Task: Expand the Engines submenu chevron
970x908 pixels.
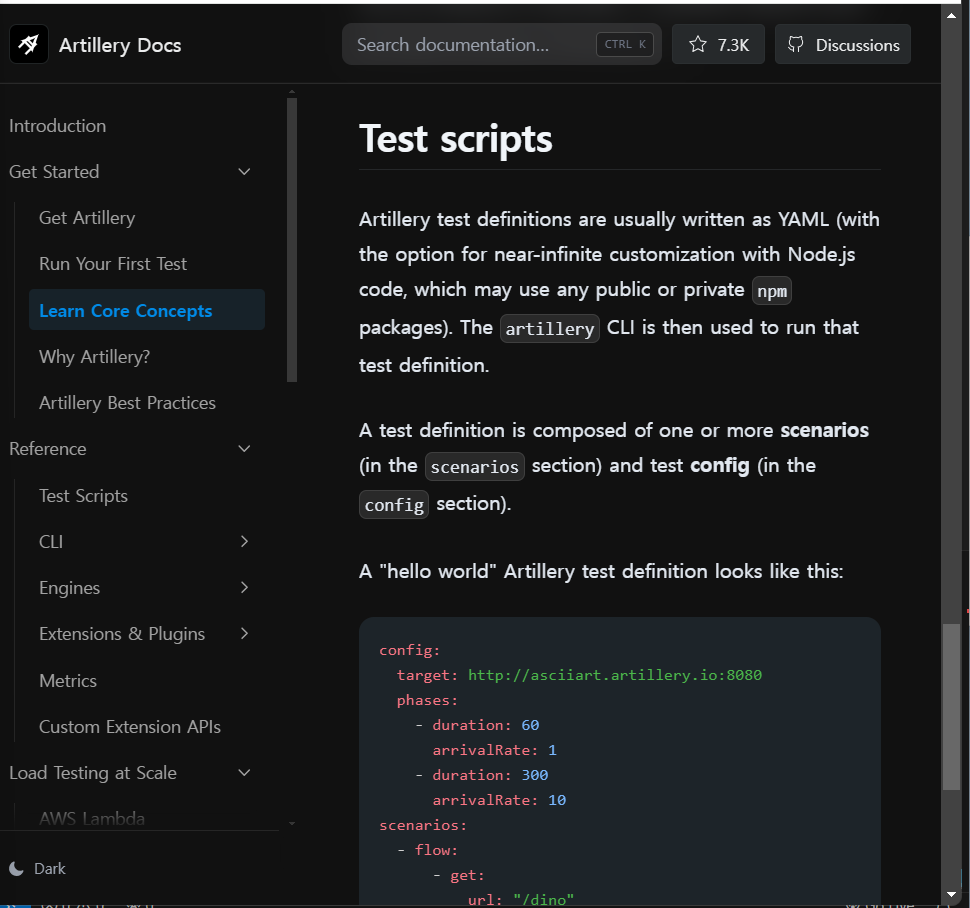Action: coord(244,588)
